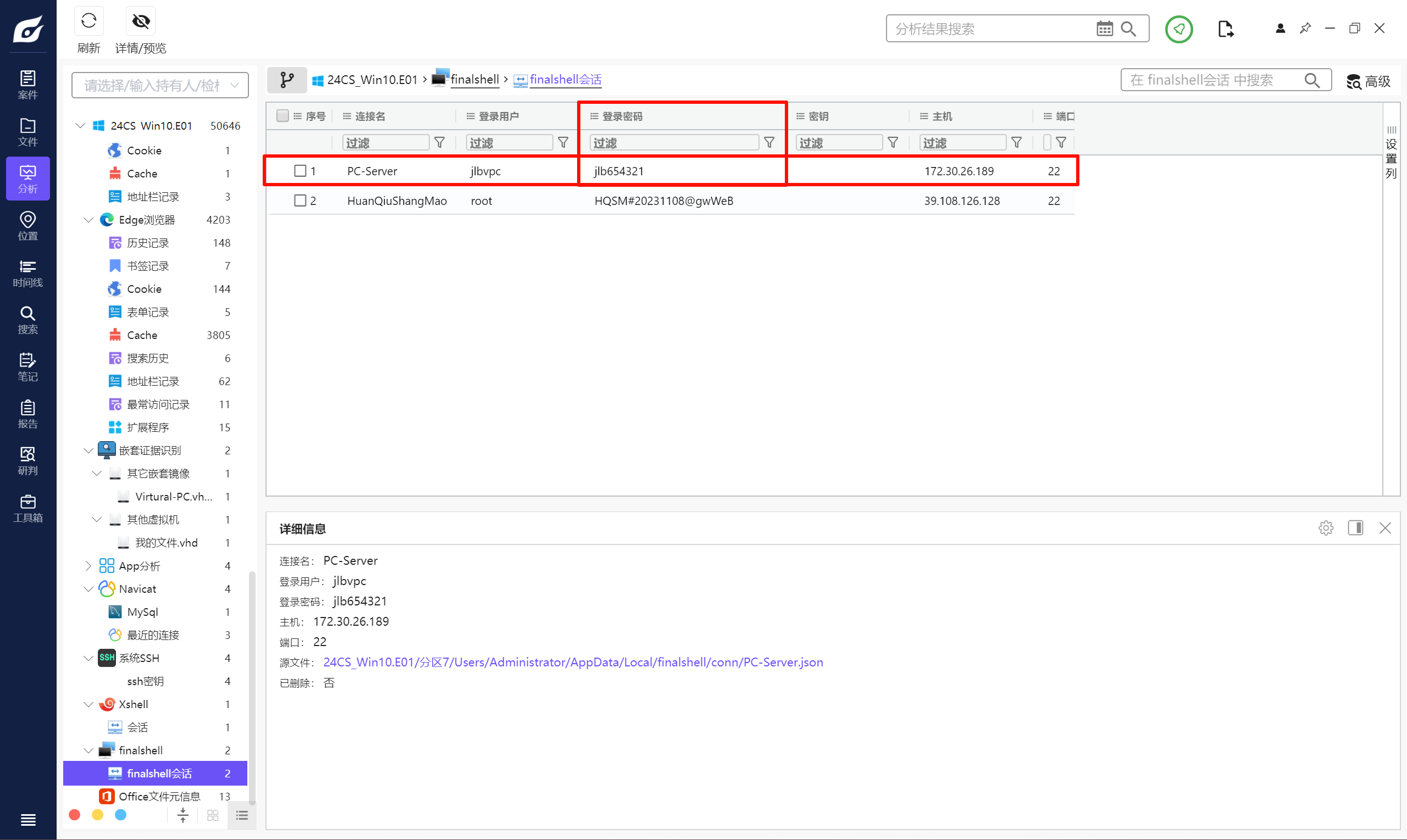Click the filter funnel for the 主机 column

(1016, 142)
